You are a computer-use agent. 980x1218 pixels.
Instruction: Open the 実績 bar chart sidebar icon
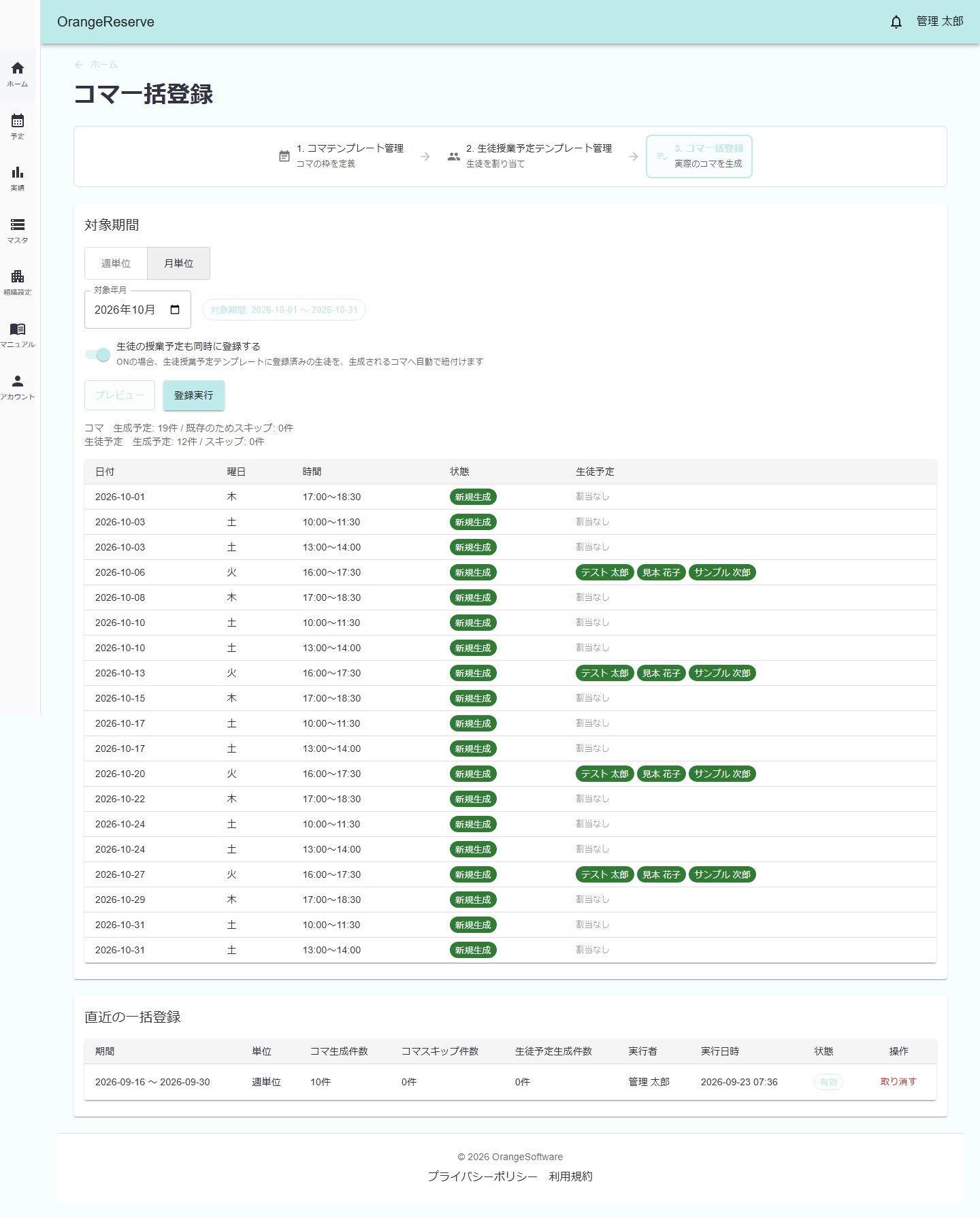(18, 172)
